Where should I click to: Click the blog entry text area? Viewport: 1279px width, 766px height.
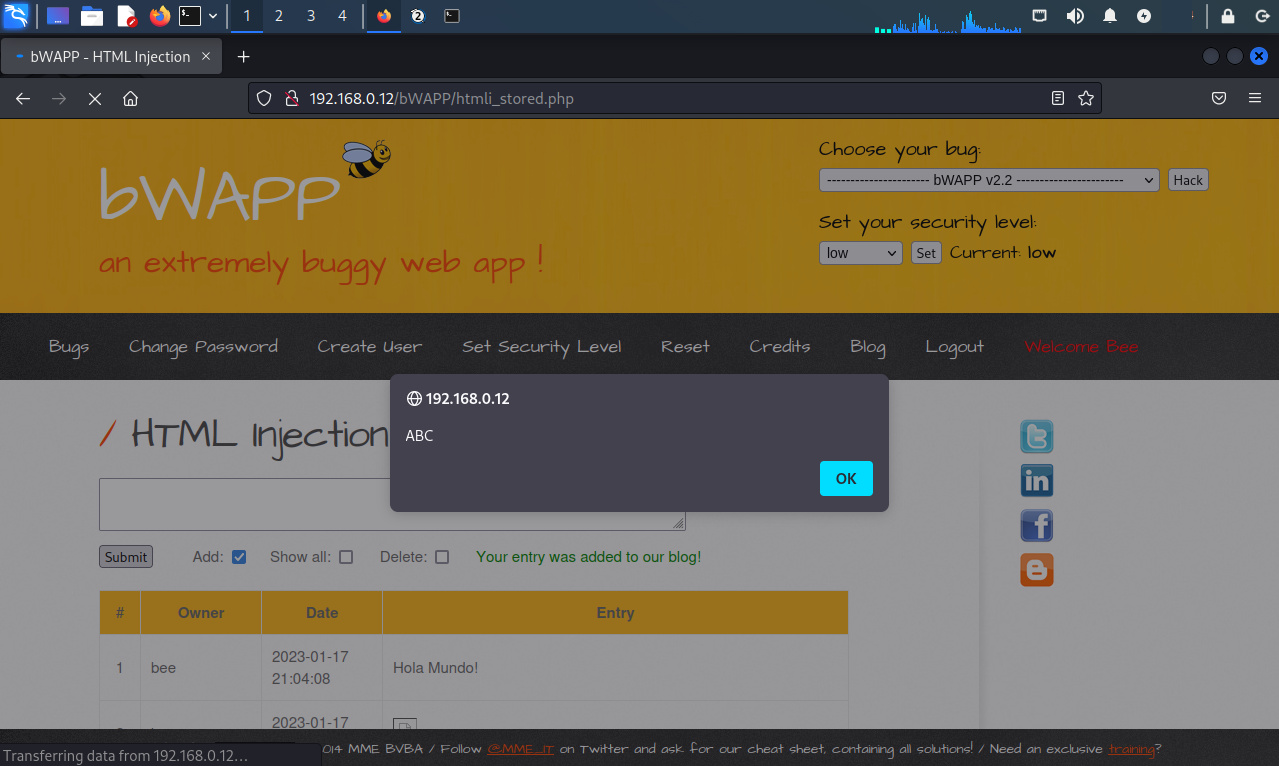240,504
